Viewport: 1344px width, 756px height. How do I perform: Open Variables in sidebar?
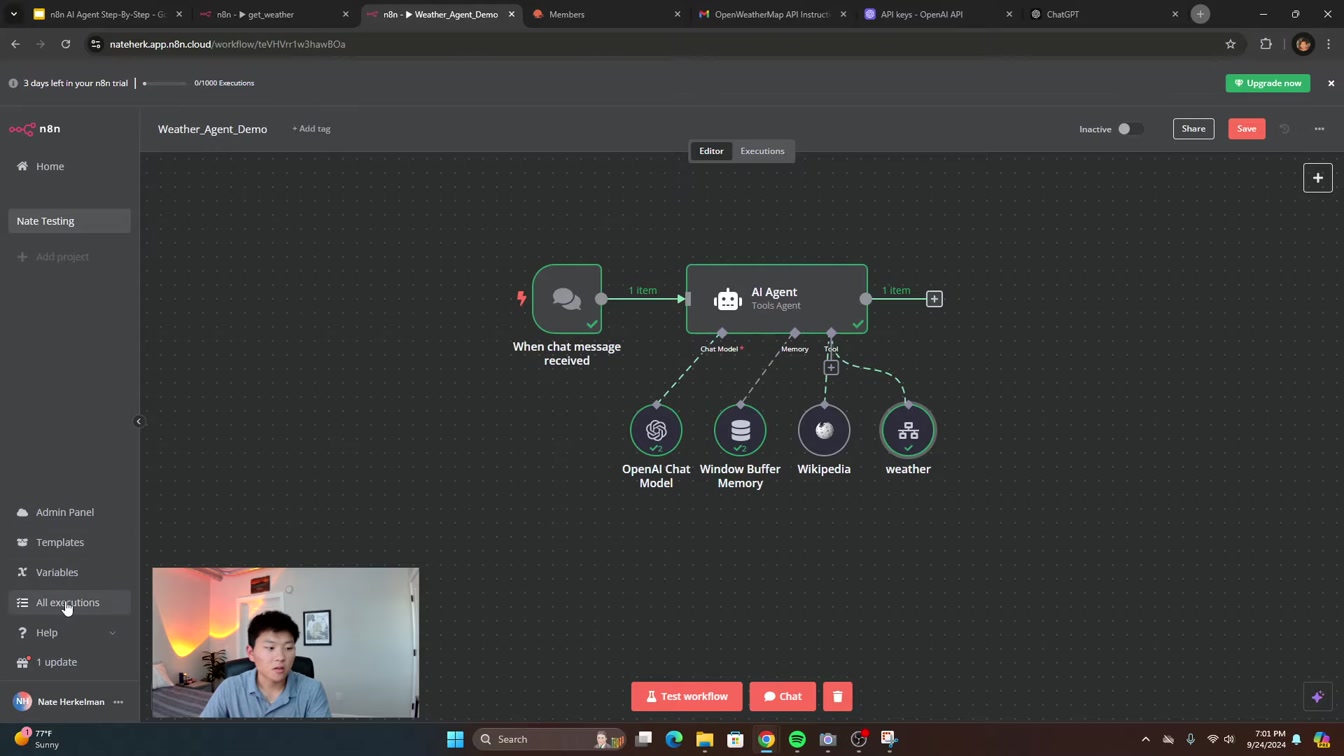pos(69,572)
